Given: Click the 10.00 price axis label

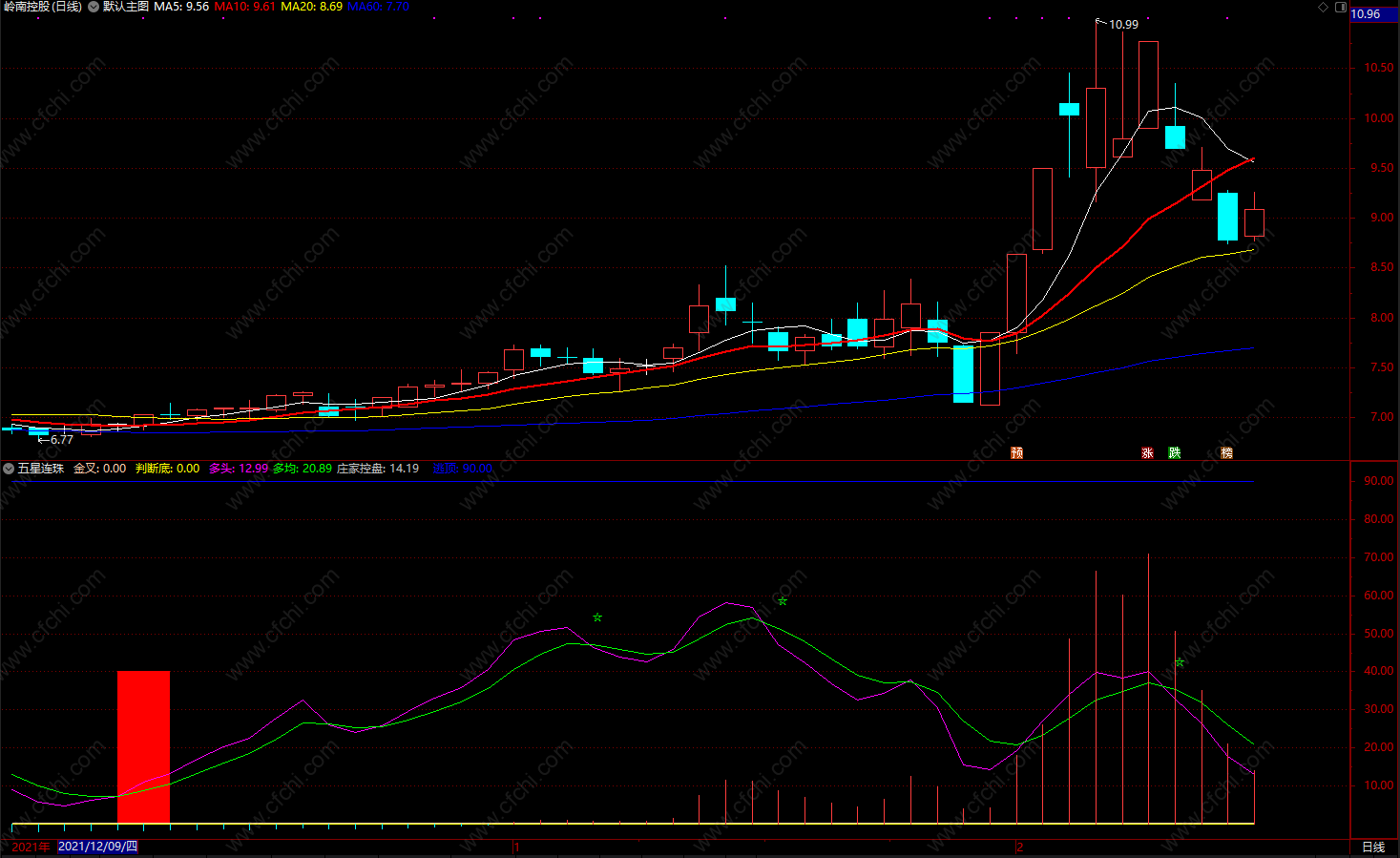Looking at the screenshot, I should point(1379,118).
